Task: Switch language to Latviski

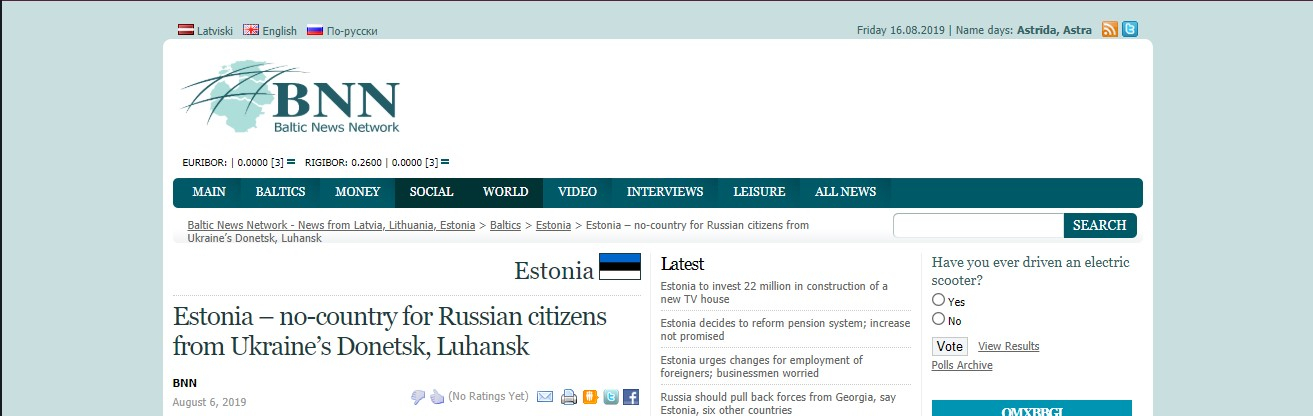Action: 206,31
